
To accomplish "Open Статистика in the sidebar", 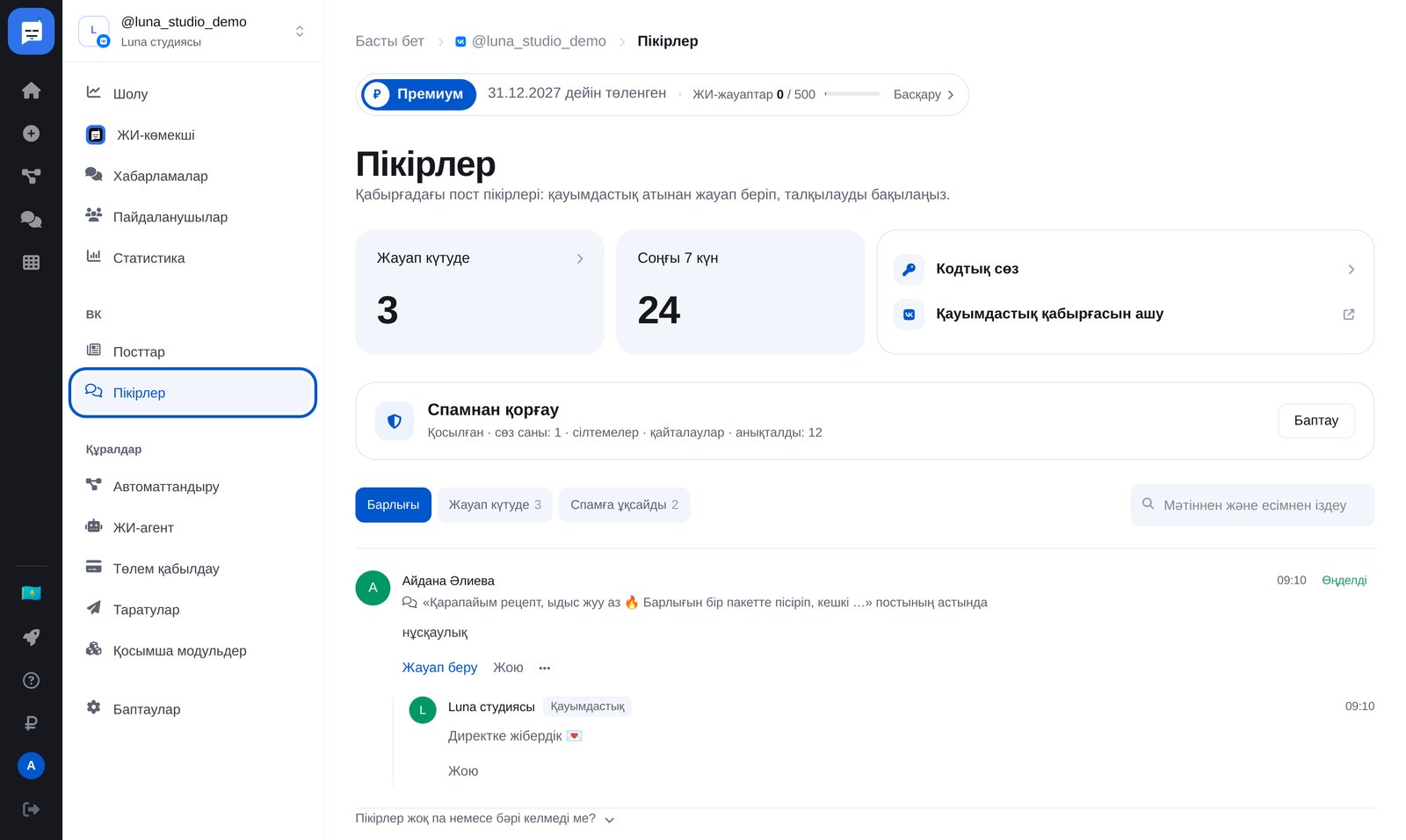I will point(192,257).
